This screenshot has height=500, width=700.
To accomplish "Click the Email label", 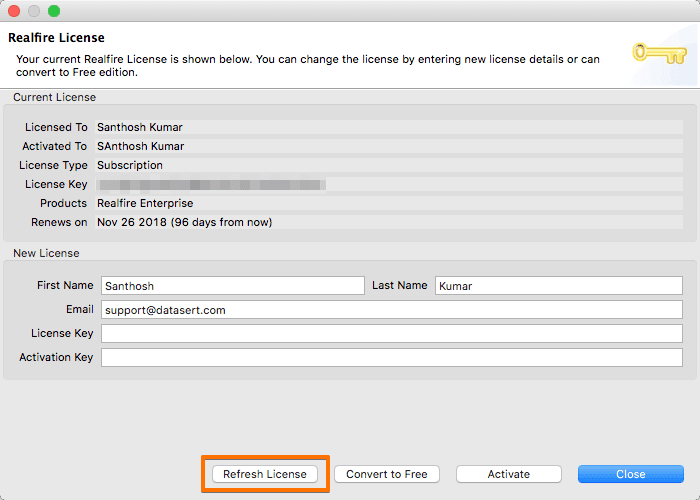I will [x=80, y=309].
